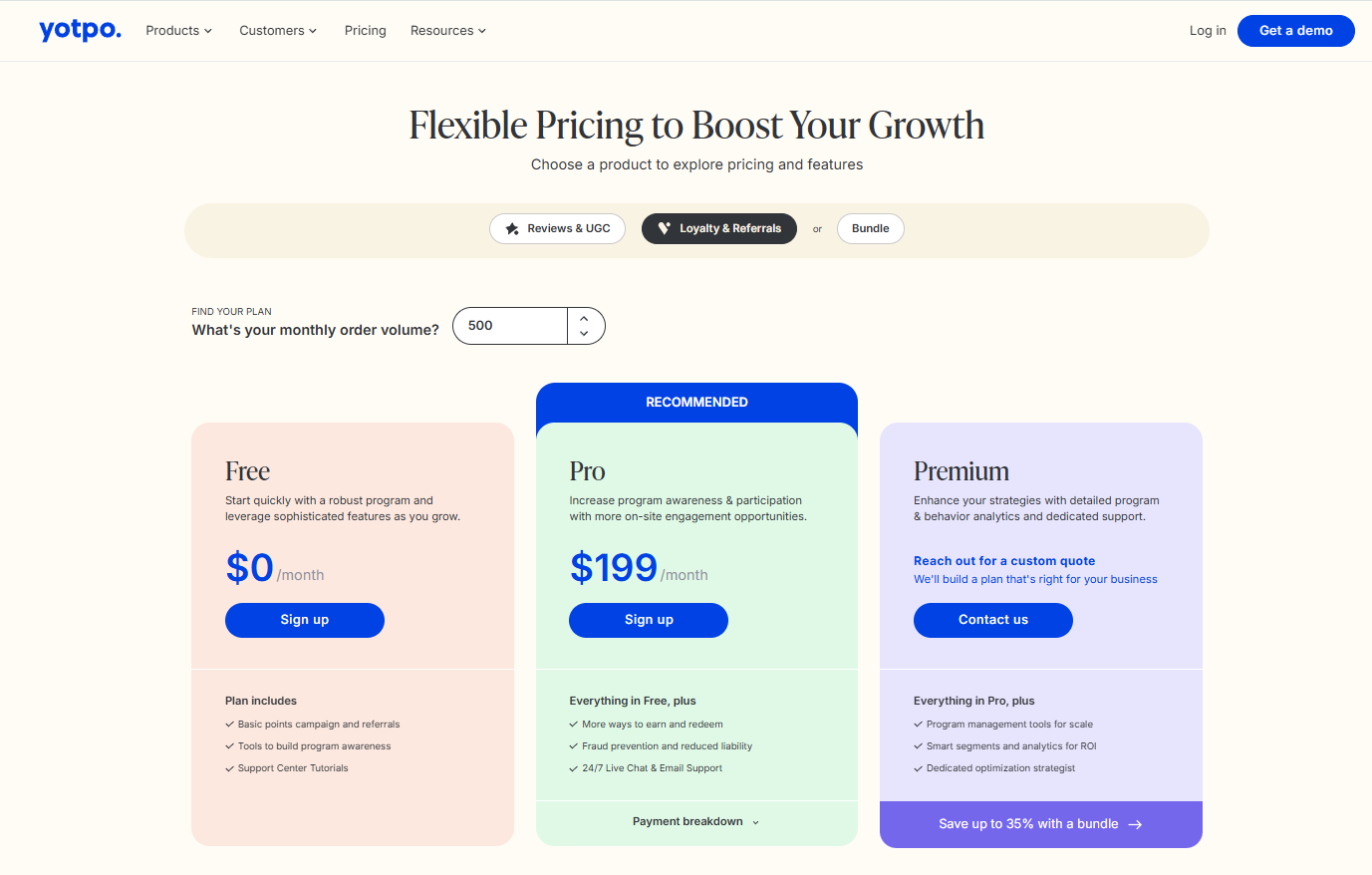Click the monthly order volume input field

[510, 325]
